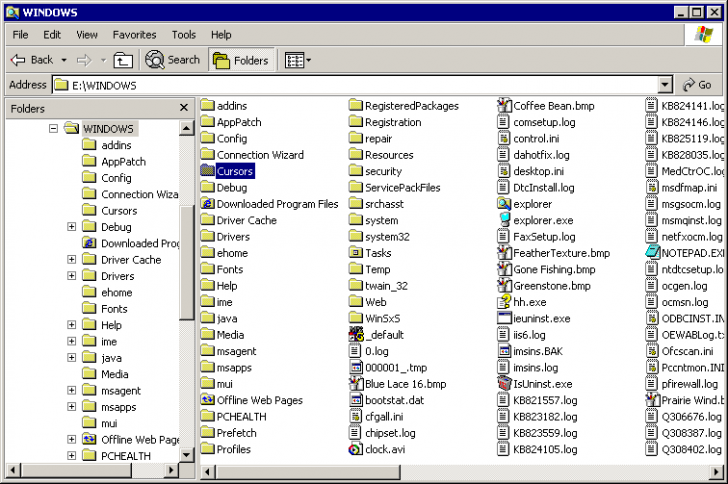Toggle the Folders pane button

pyautogui.click(x=241, y=60)
